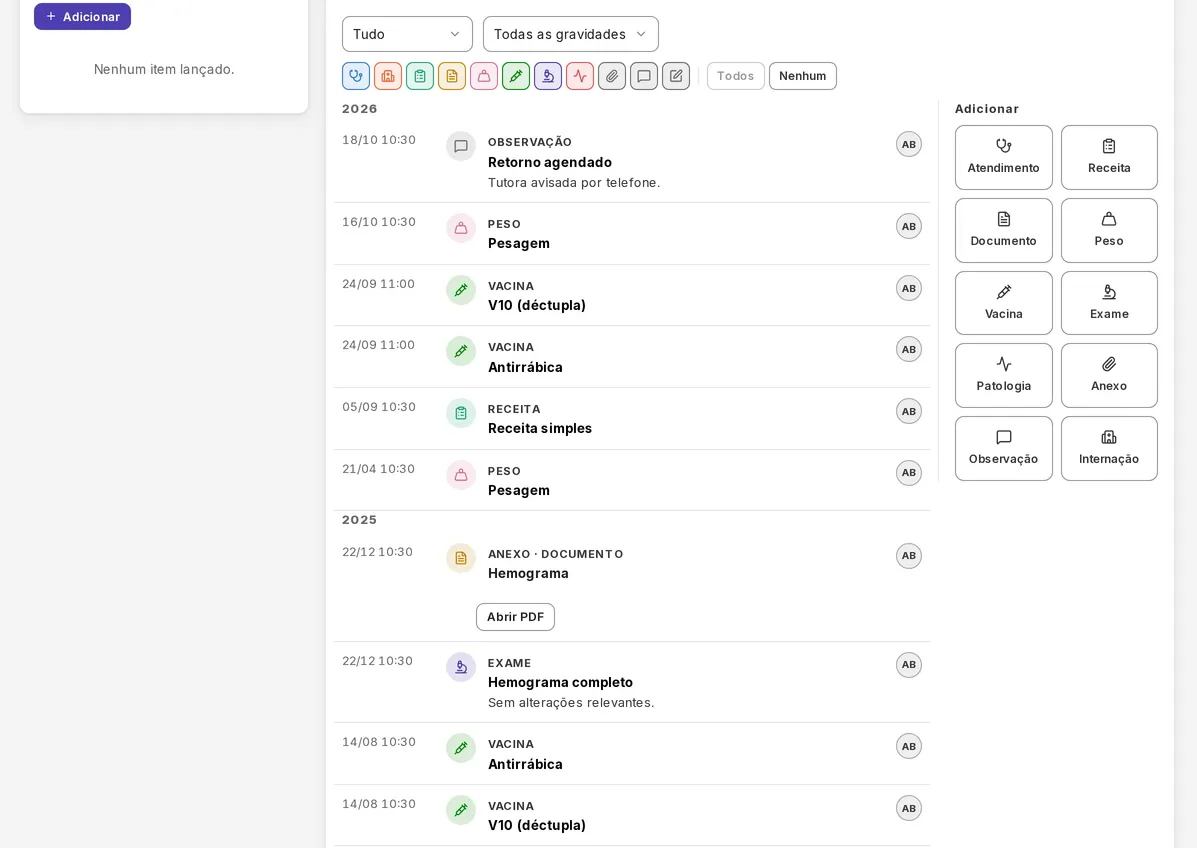Click the document icon beside Hemograma attachment
The height and width of the screenshot is (848, 1197).
(x=461, y=558)
